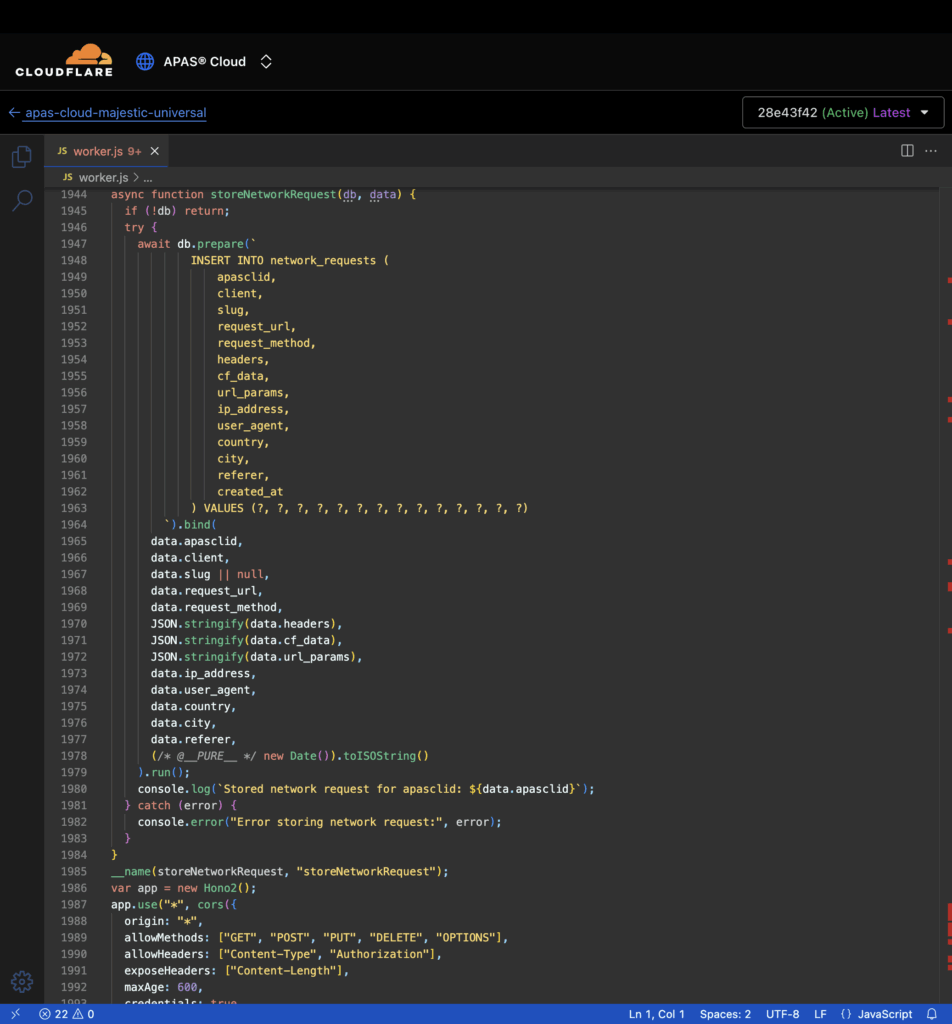Click line number 1985

[74, 871]
